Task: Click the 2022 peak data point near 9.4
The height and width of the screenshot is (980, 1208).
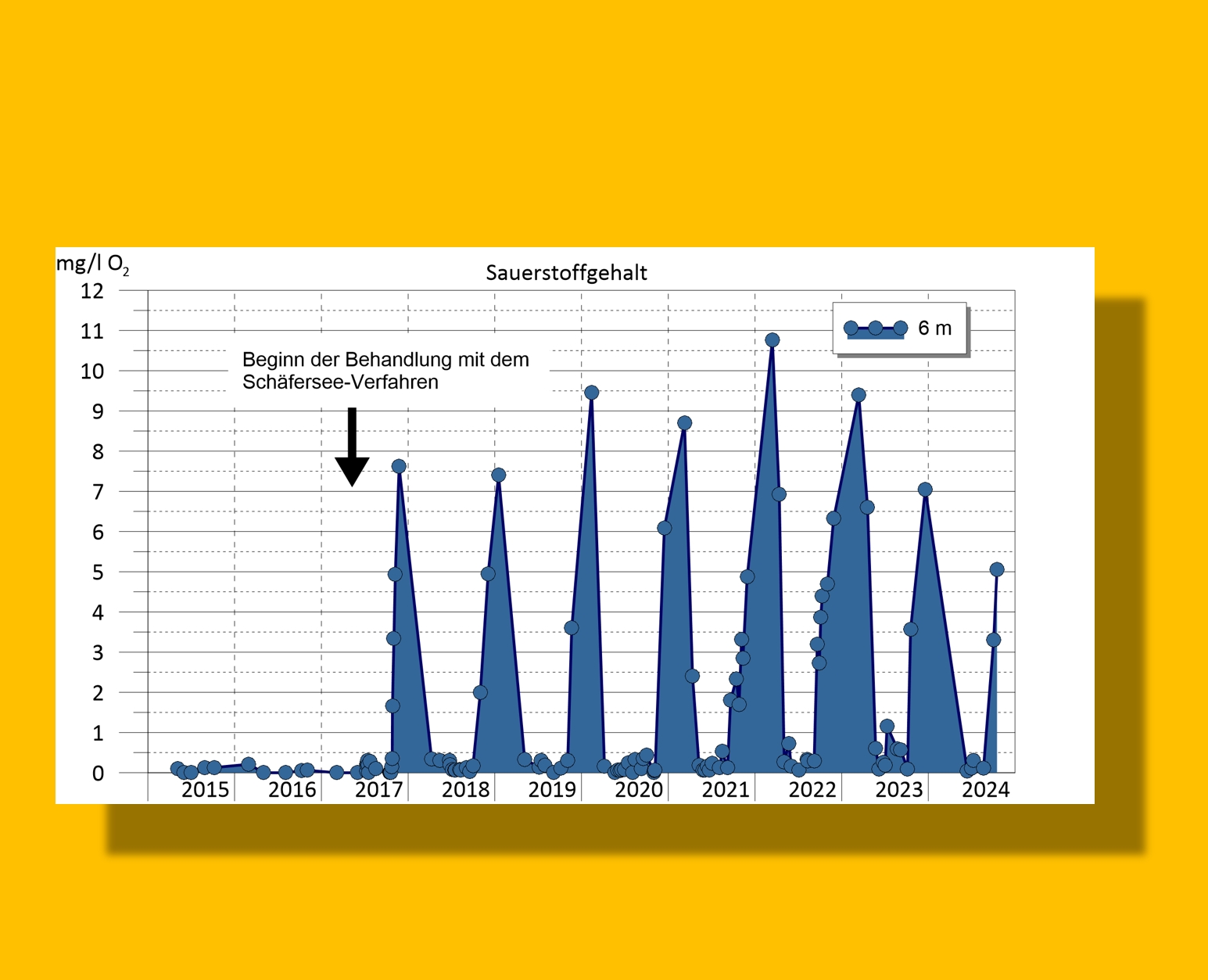Action: 859,395
